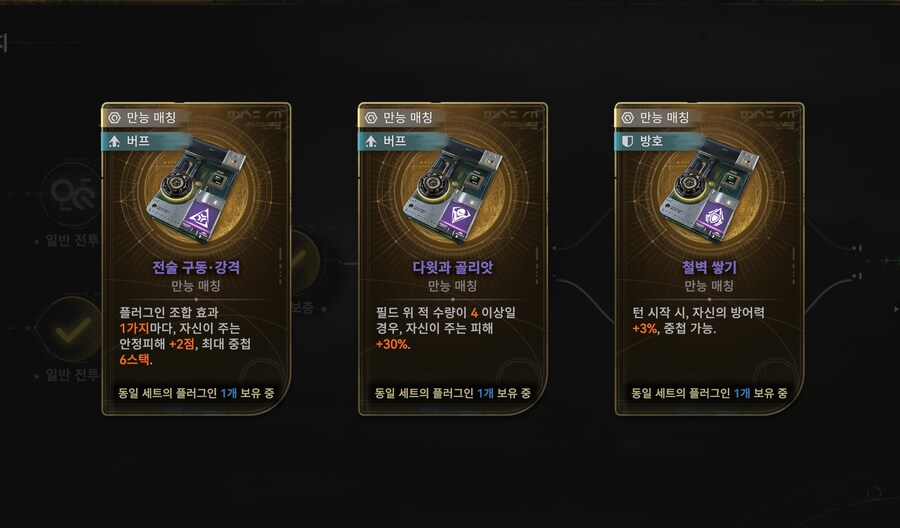Screen dimensions: 900x528
Task: Click the dimmed 일반 전투 battle node icon
Action: pyautogui.click(x=72, y=194)
